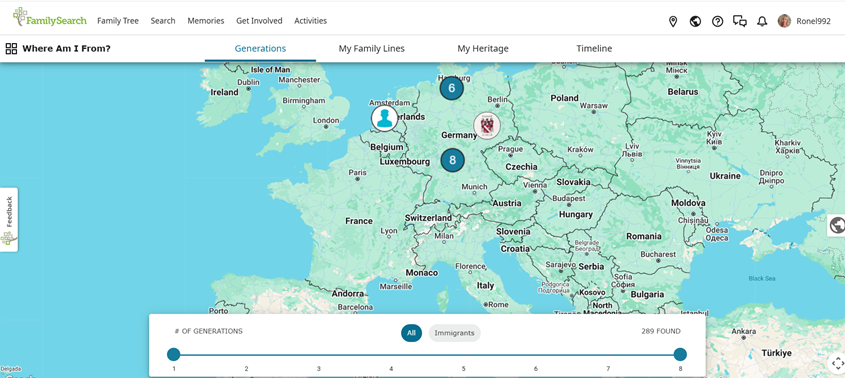Screen dimensions: 845x378
Task: Click the globe view button on map's right edge
Action: (837, 225)
